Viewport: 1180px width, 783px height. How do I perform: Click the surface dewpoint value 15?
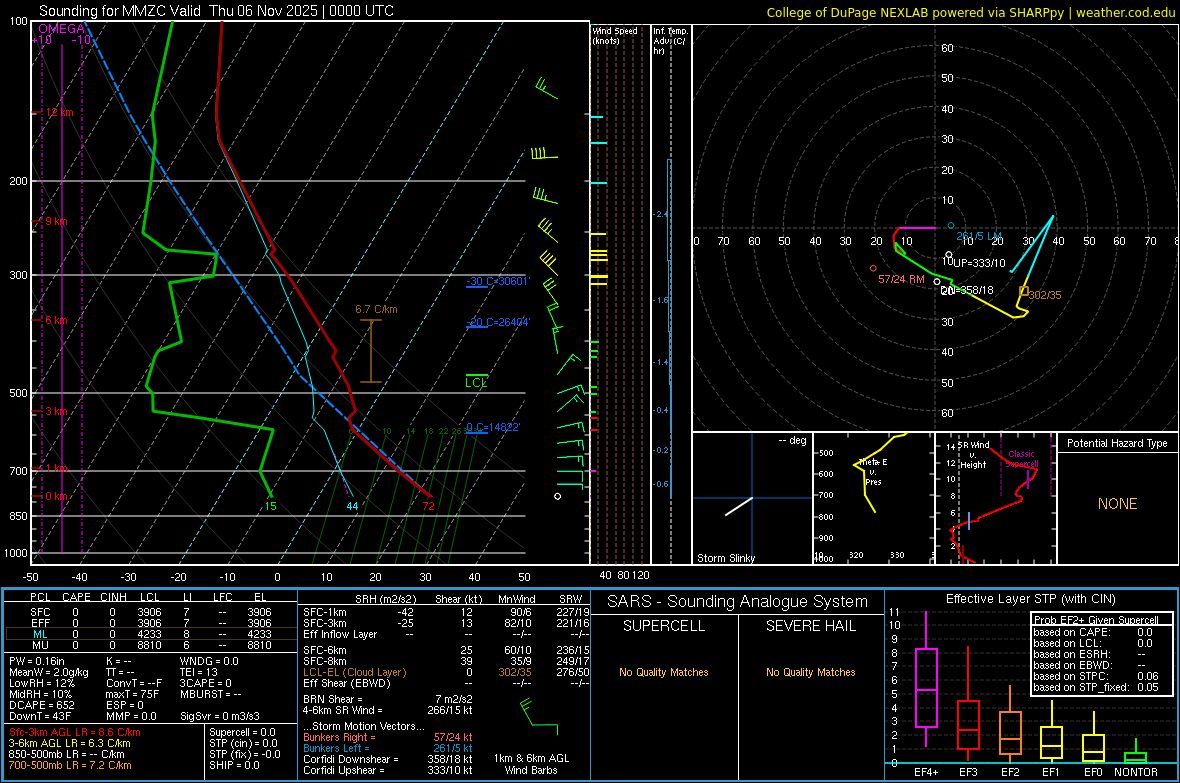270,506
